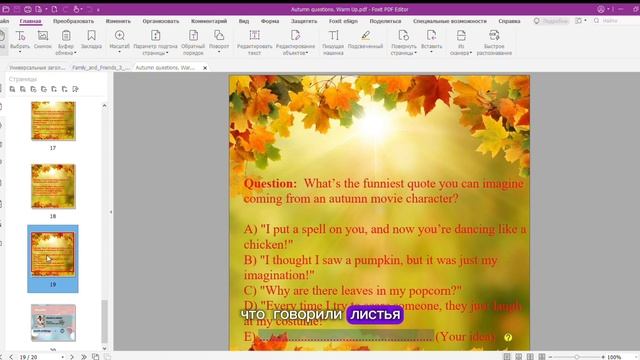Click the yellow question mark icon on the page
Screen dimensions: 640x360
tap(508, 338)
